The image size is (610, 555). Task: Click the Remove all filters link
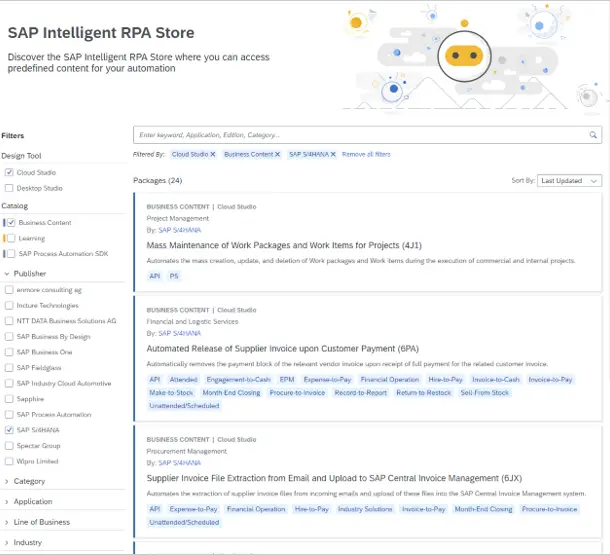click(x=366, y=154)
